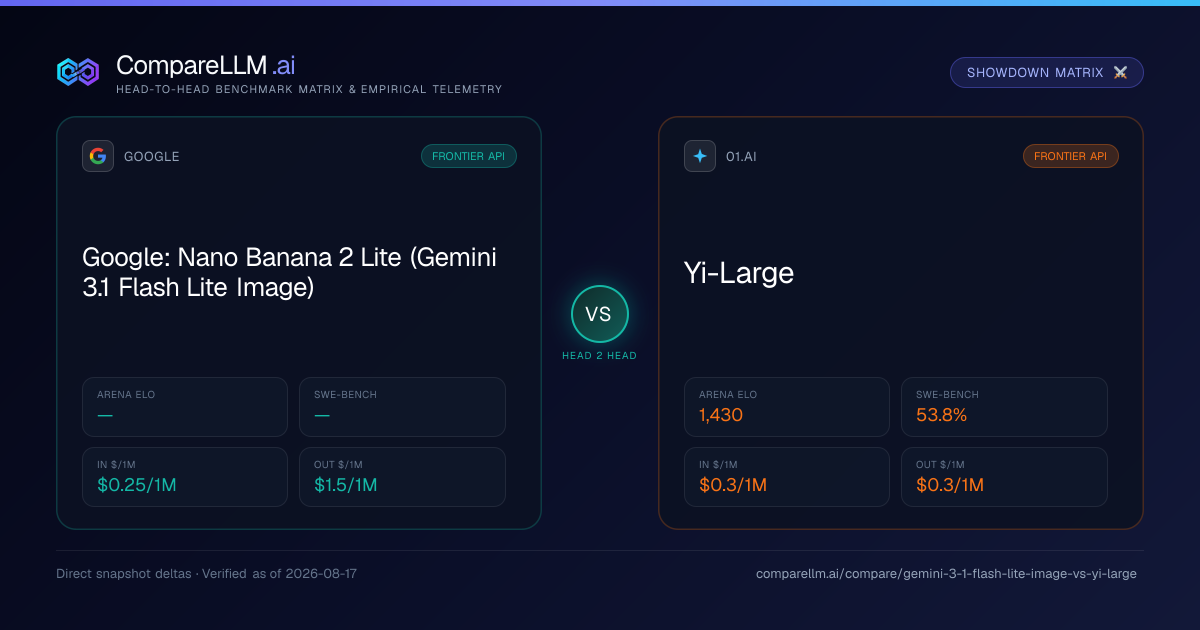
Task: Click Google input price $0.25/1M tile
Action: 185,477
